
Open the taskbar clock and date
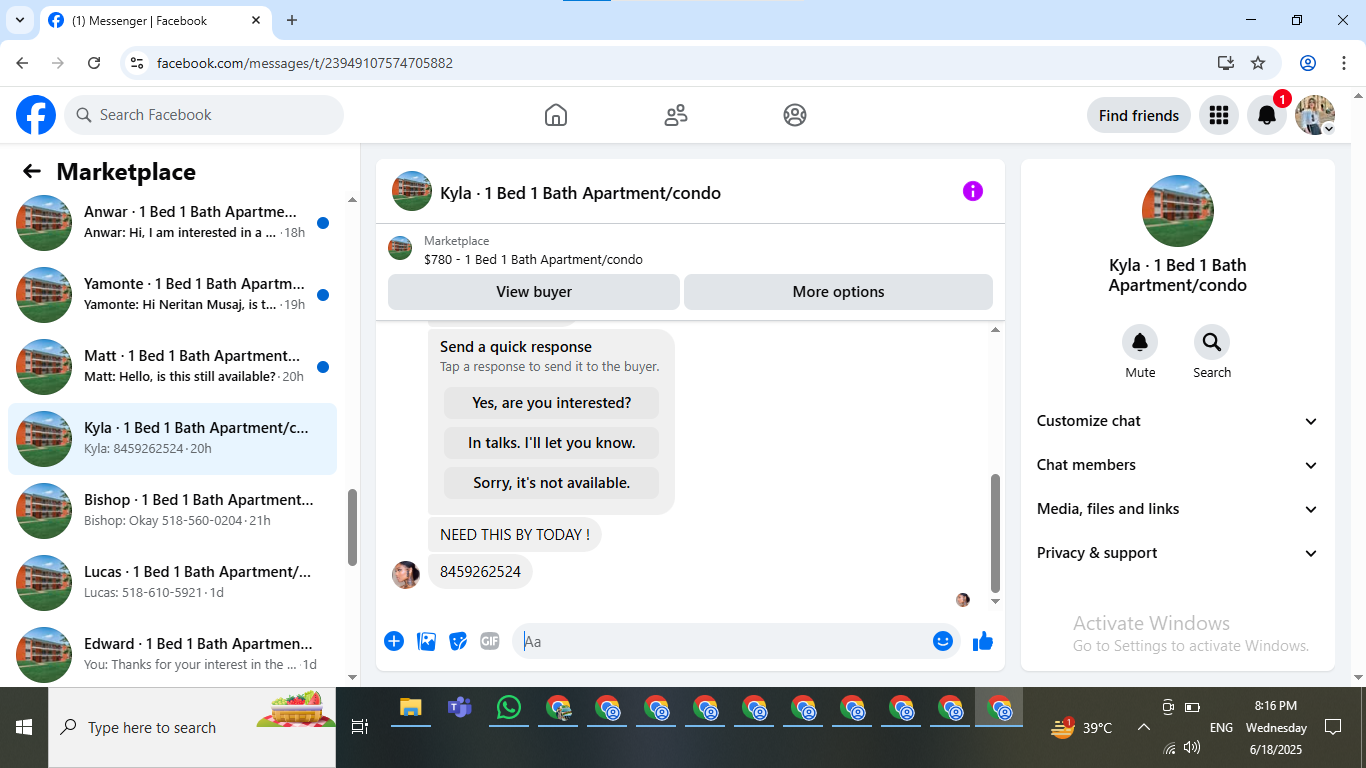[1277, 727]
